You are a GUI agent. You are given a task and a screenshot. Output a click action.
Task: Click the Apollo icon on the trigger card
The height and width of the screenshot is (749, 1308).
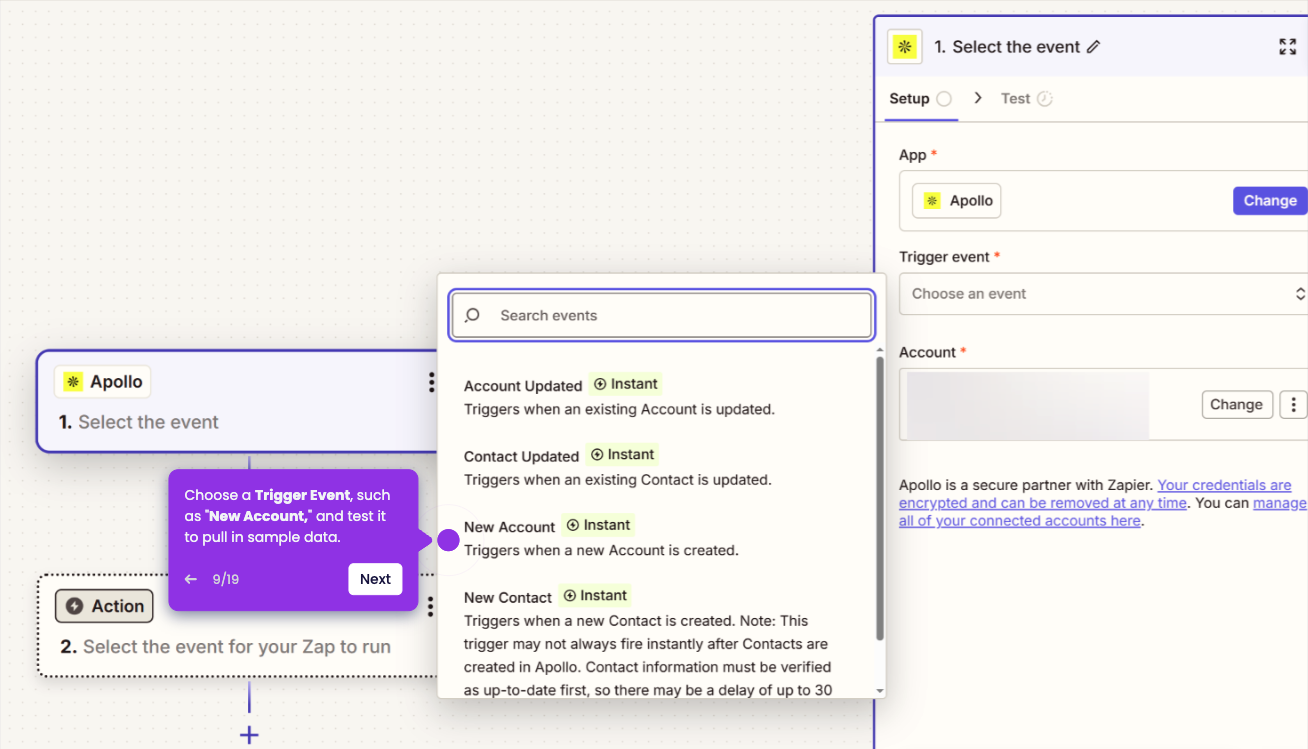tap(73, 381)
